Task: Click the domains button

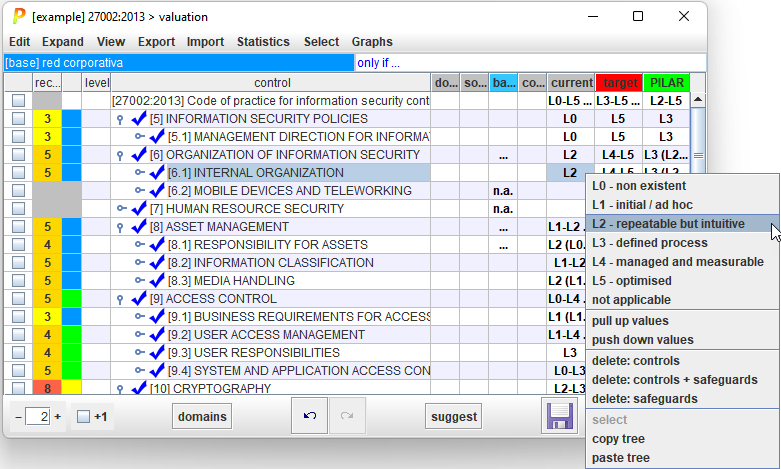Action: point(202,416)
